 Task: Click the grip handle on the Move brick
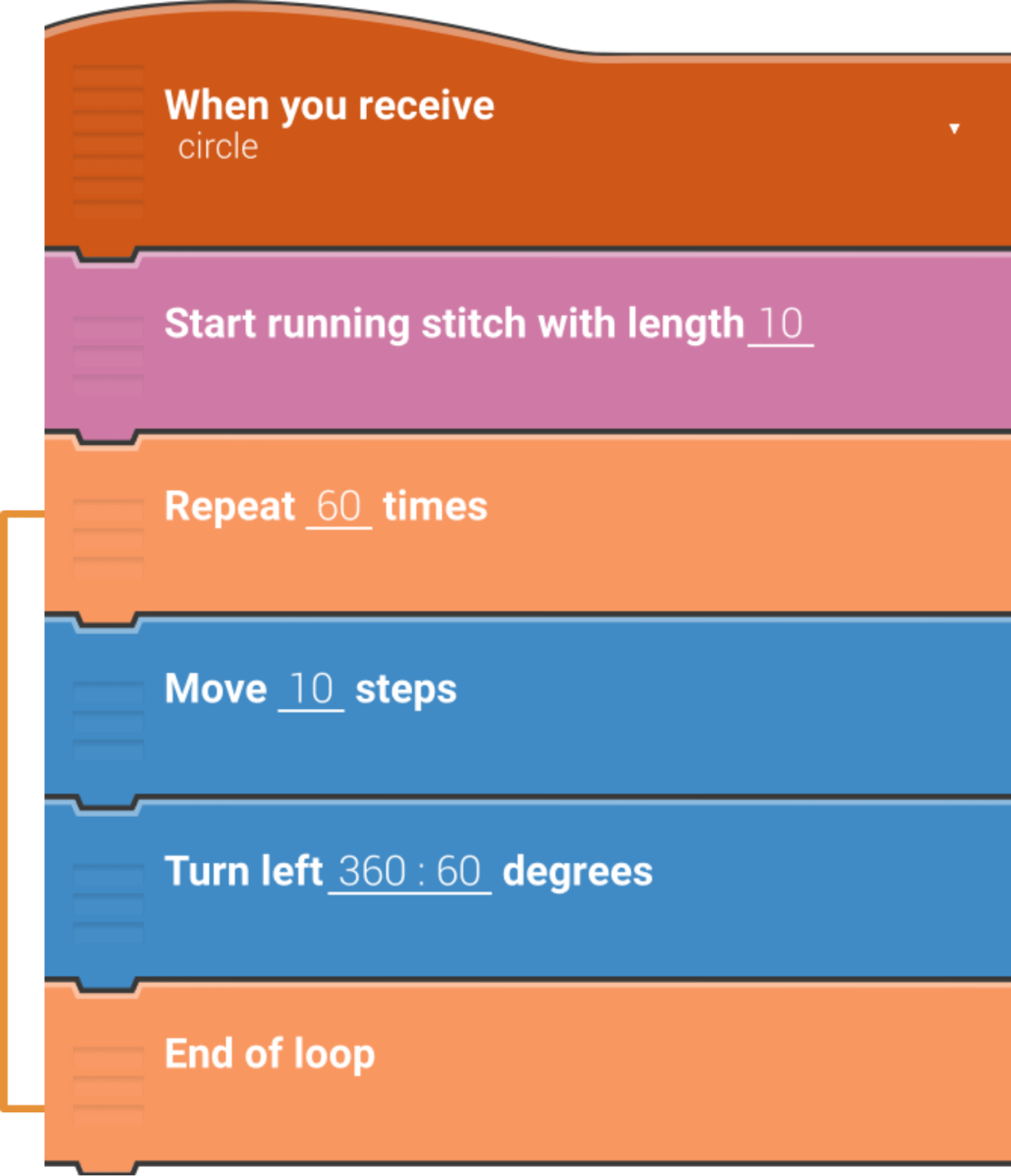coord(108,714)
